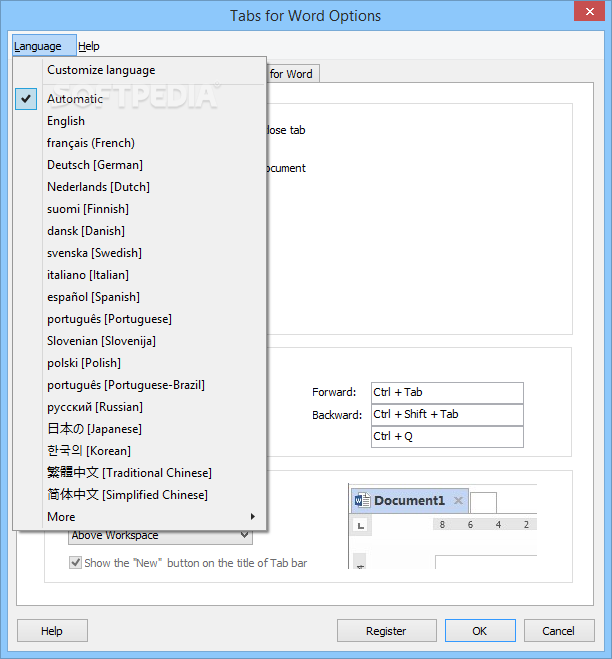
Task: Click the Register button
Action: pyautogui.click(x=386, y=630)
